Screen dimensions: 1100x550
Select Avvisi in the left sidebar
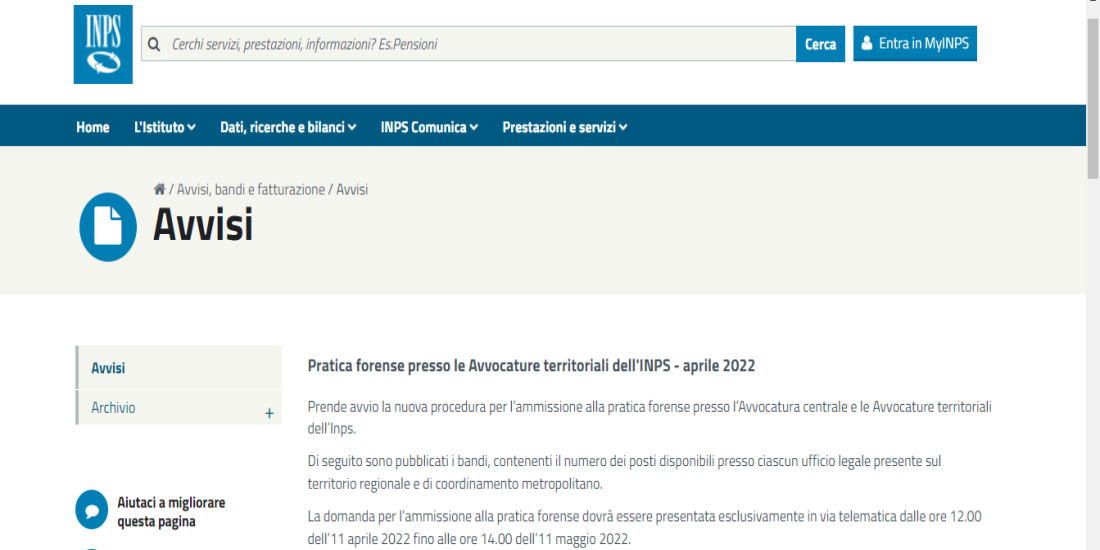tap(178, 368)
